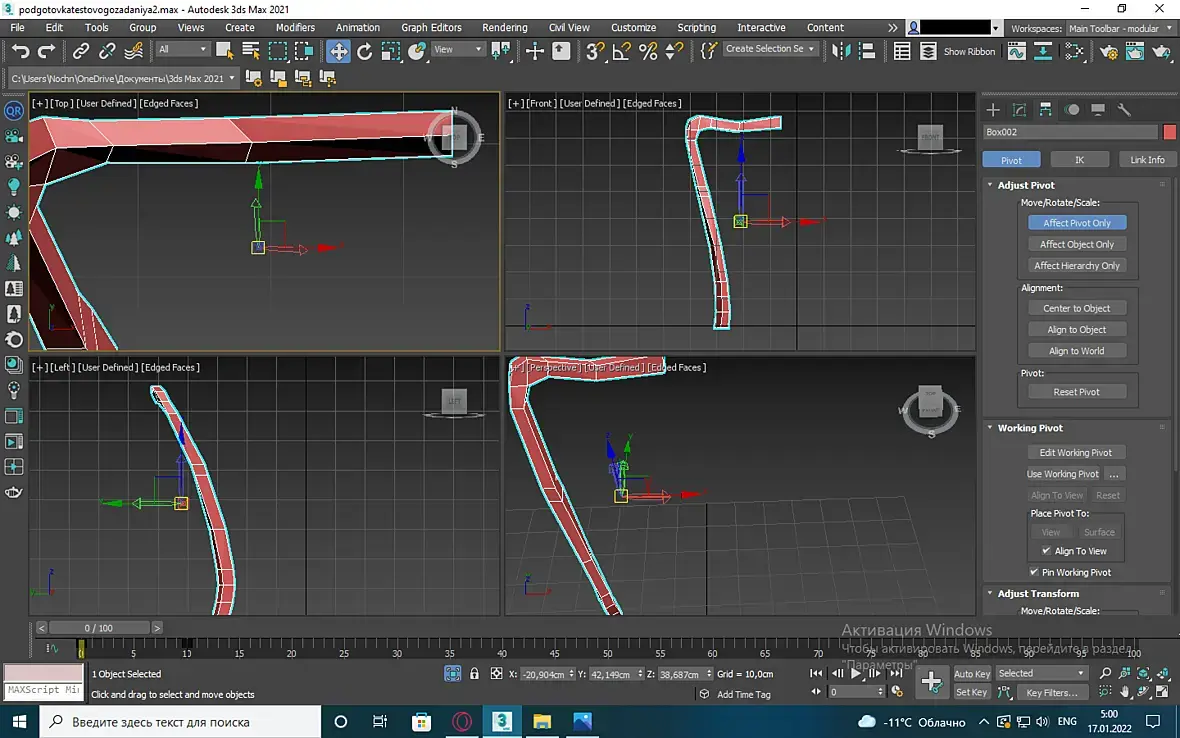Collapse the Adjust Pivot rollout
The height and width of the screenshot is (738, 1180).
(1025, 185)
